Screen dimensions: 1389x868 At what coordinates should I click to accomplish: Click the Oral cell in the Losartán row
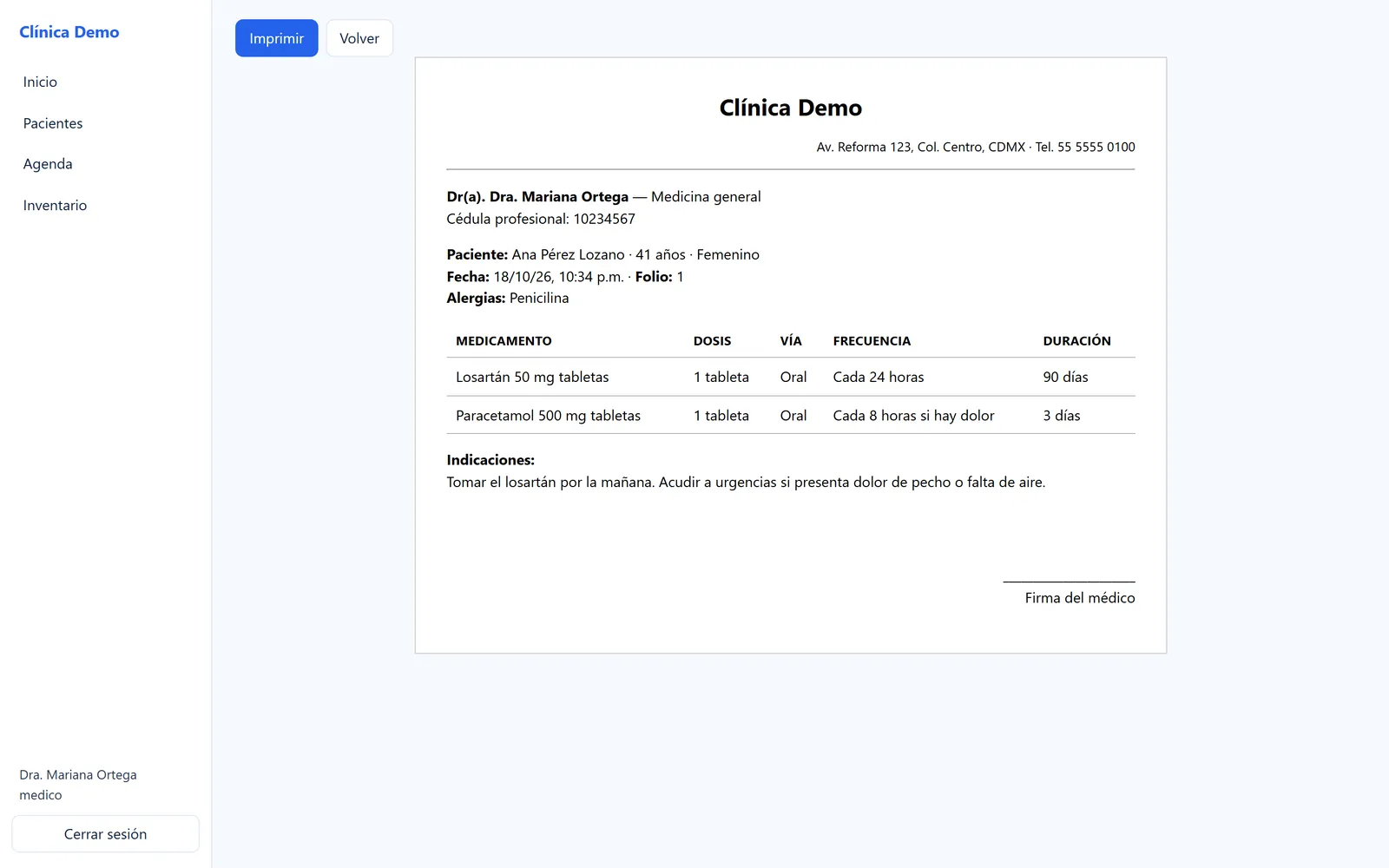(793, 377)
